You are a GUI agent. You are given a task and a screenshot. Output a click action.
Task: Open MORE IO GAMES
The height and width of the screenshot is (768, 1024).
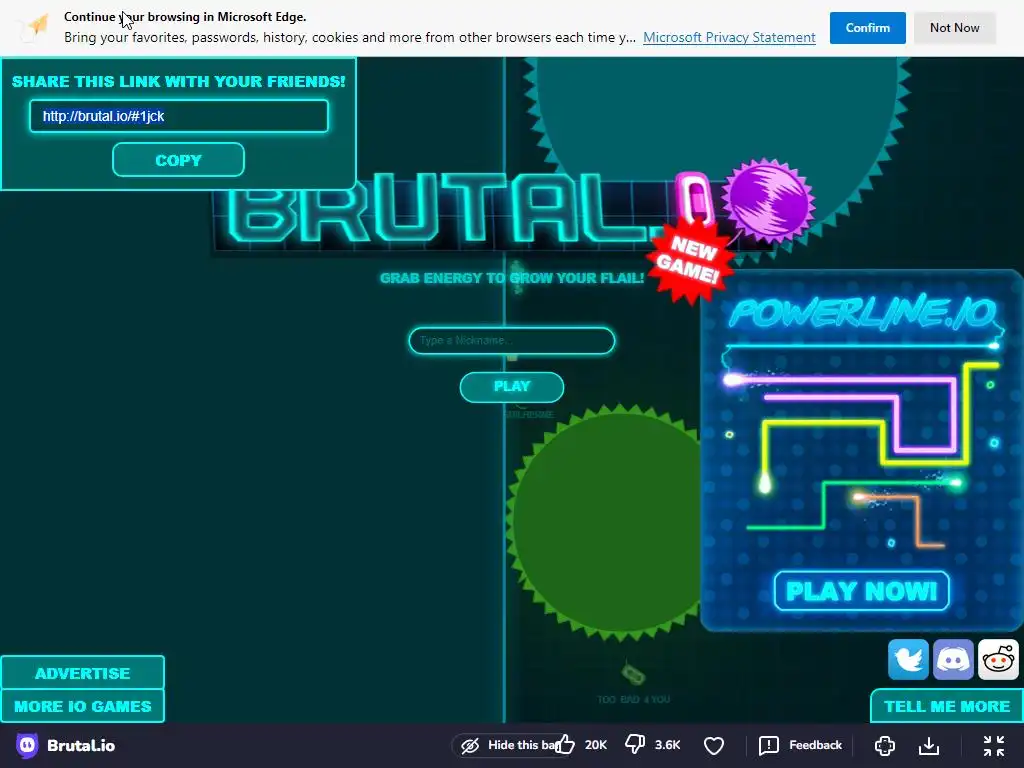pyautogui.click(x=82, y=706)
